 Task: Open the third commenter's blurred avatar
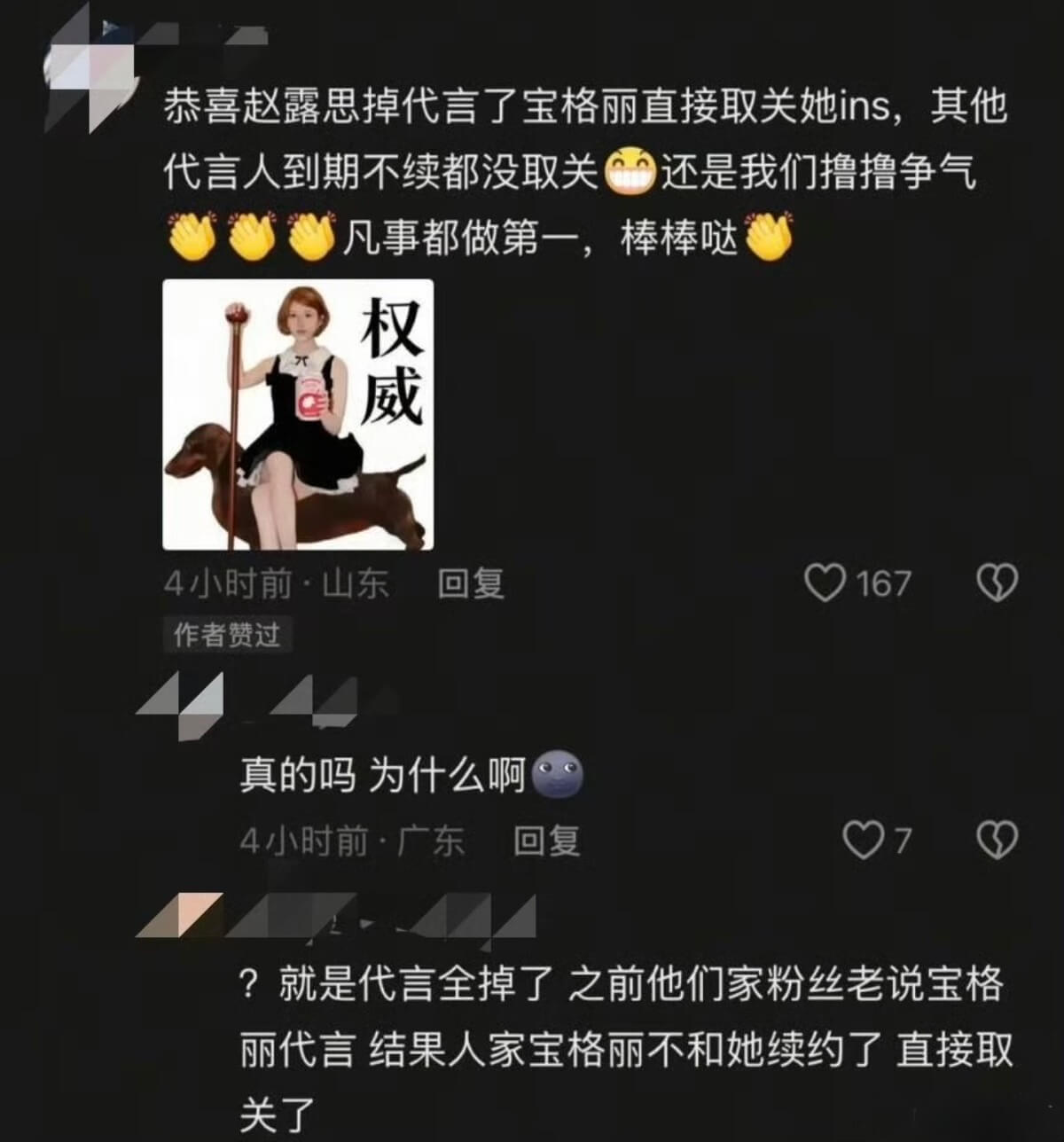182,915
